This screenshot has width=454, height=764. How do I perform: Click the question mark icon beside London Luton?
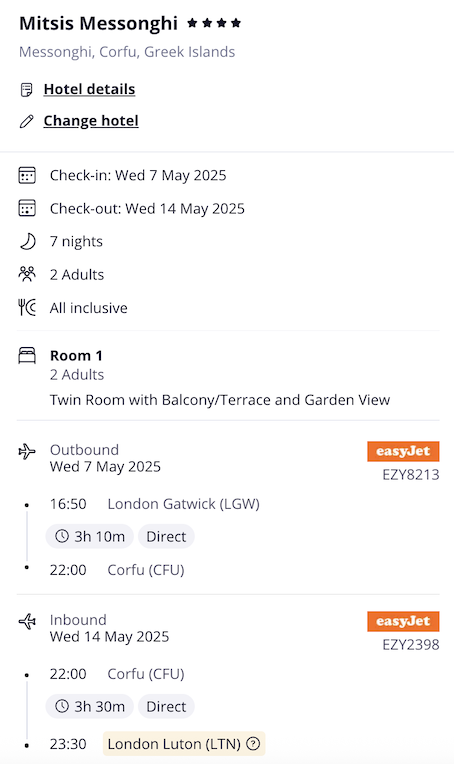coord(253,744)
